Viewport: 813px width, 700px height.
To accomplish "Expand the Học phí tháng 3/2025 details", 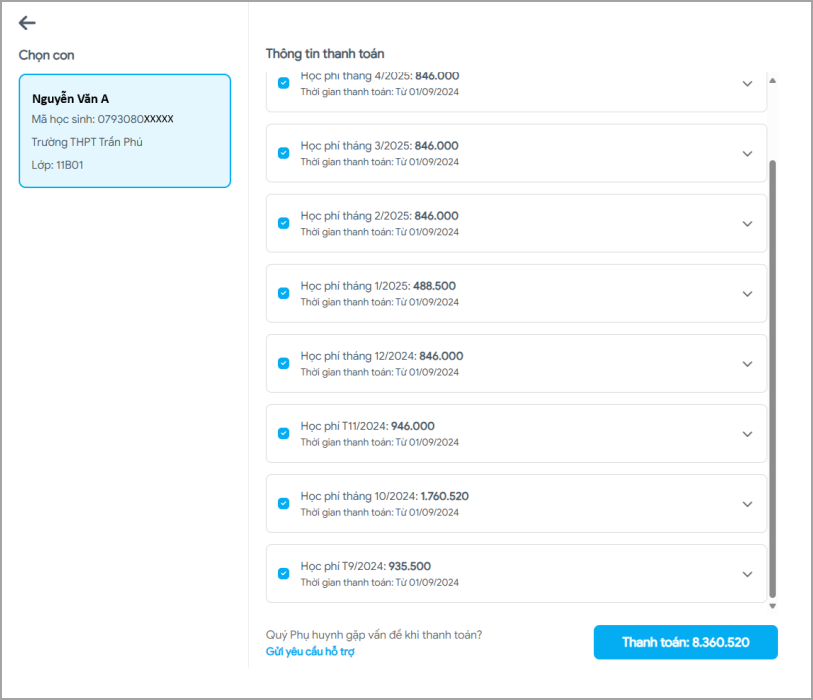I will point(747,154).
